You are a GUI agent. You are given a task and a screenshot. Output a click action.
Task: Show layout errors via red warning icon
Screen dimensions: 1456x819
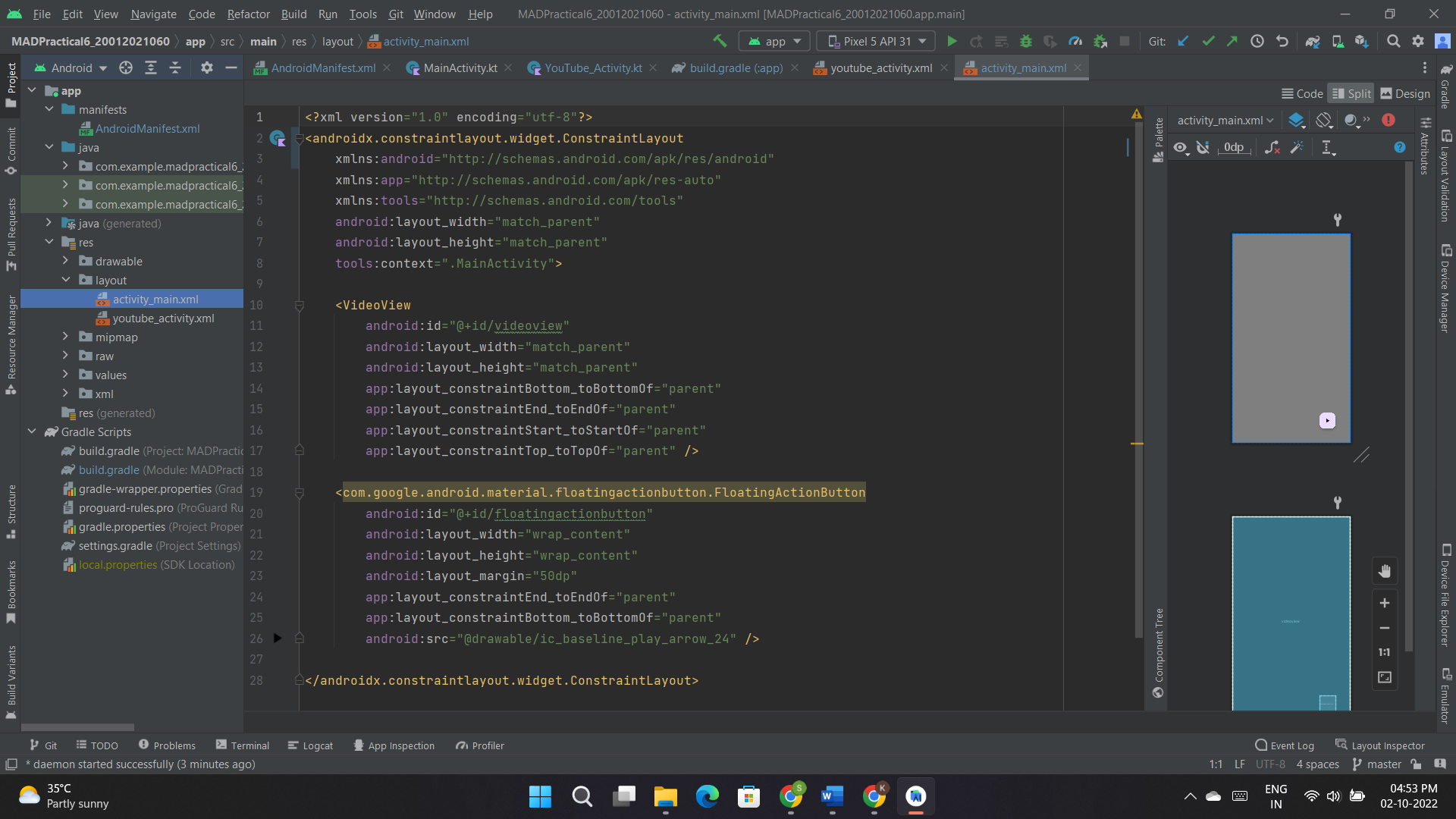pos(1389,120)
